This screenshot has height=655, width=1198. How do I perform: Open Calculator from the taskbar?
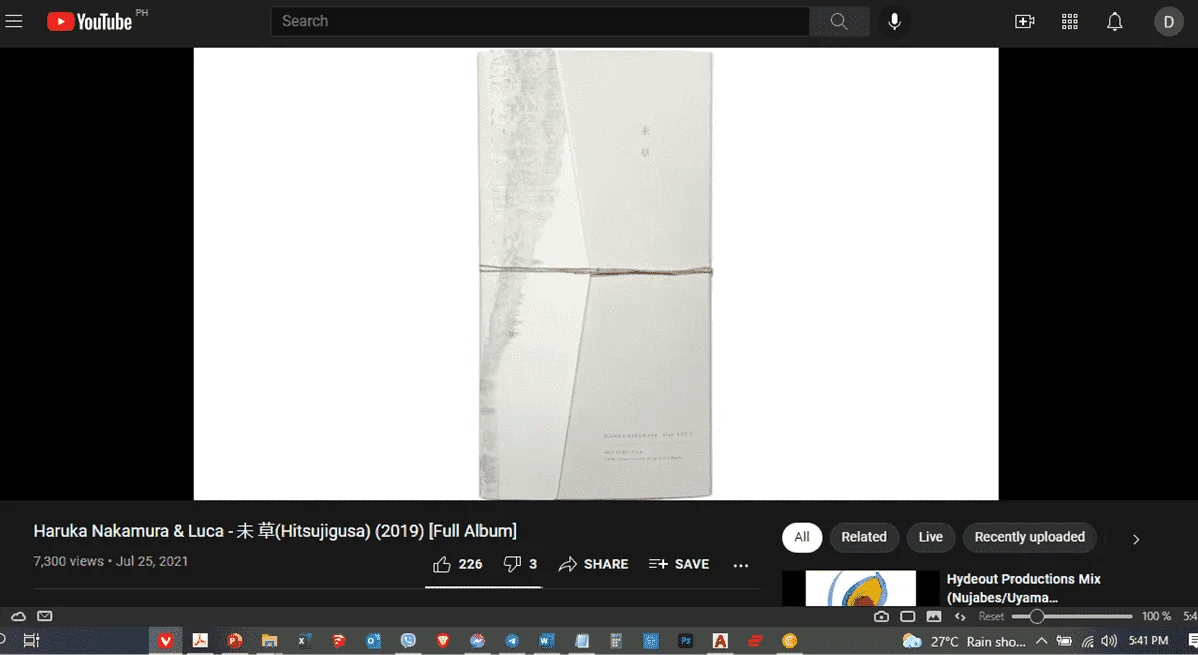click(x=616, y=640)
